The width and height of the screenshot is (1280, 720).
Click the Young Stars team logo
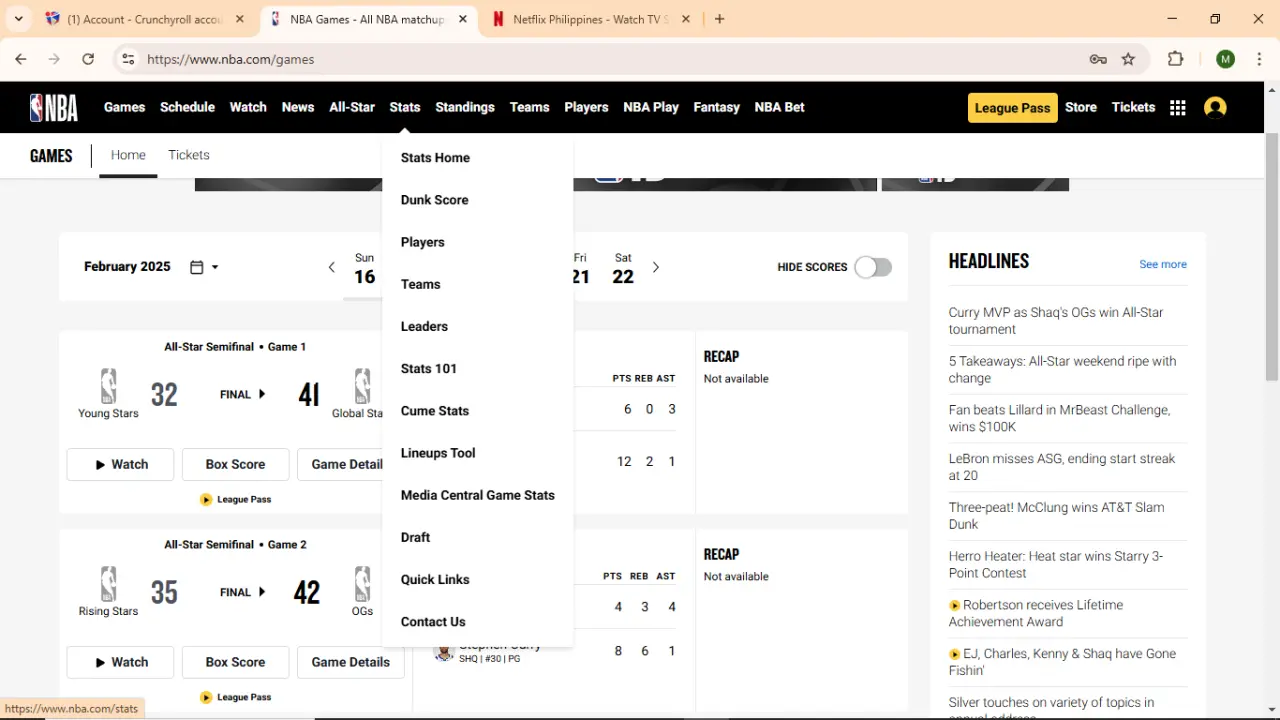pyautogui.click(x=108, y=386)
